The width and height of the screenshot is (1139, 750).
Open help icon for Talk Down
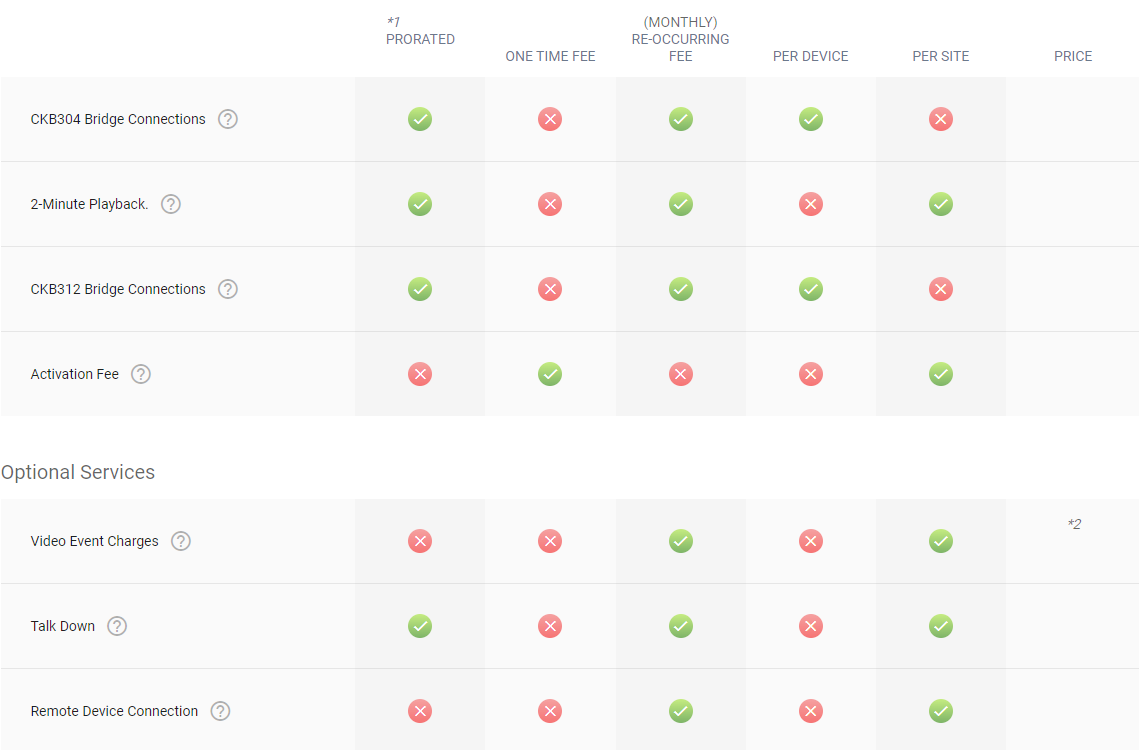(x=117, y=626)
